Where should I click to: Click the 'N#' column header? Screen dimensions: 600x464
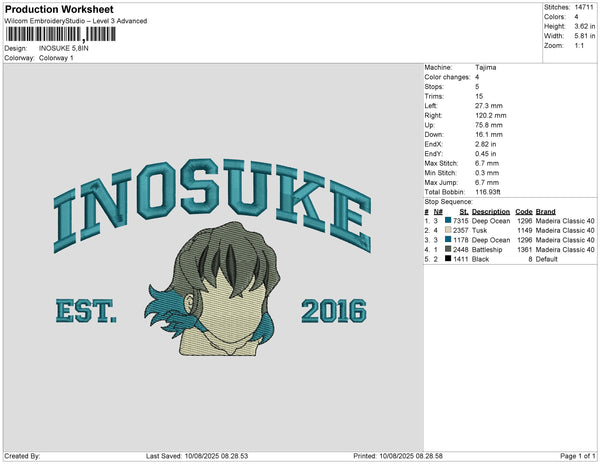click(x=438, y=212)
